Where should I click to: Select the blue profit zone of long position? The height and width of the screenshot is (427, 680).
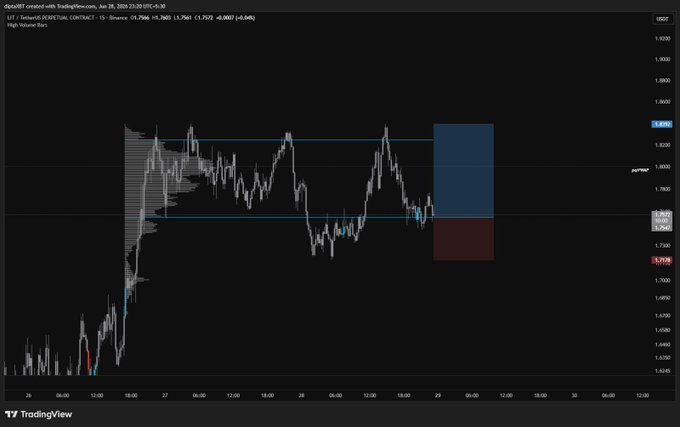pos(463,171)
